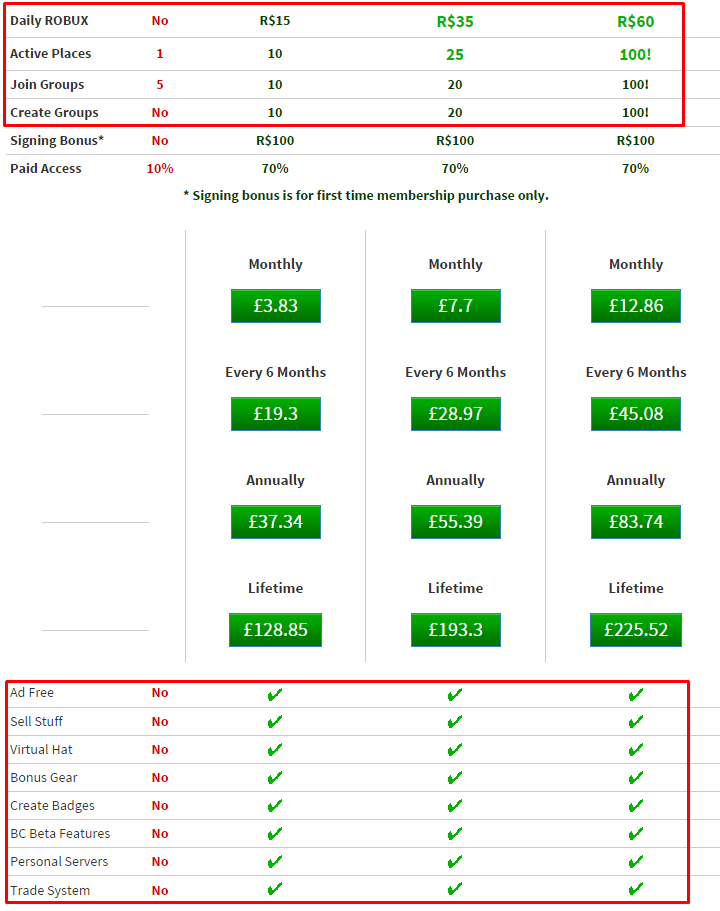Click the middle checkmark in Trade System row
This screenshot has width=720, height=911.
455,888
